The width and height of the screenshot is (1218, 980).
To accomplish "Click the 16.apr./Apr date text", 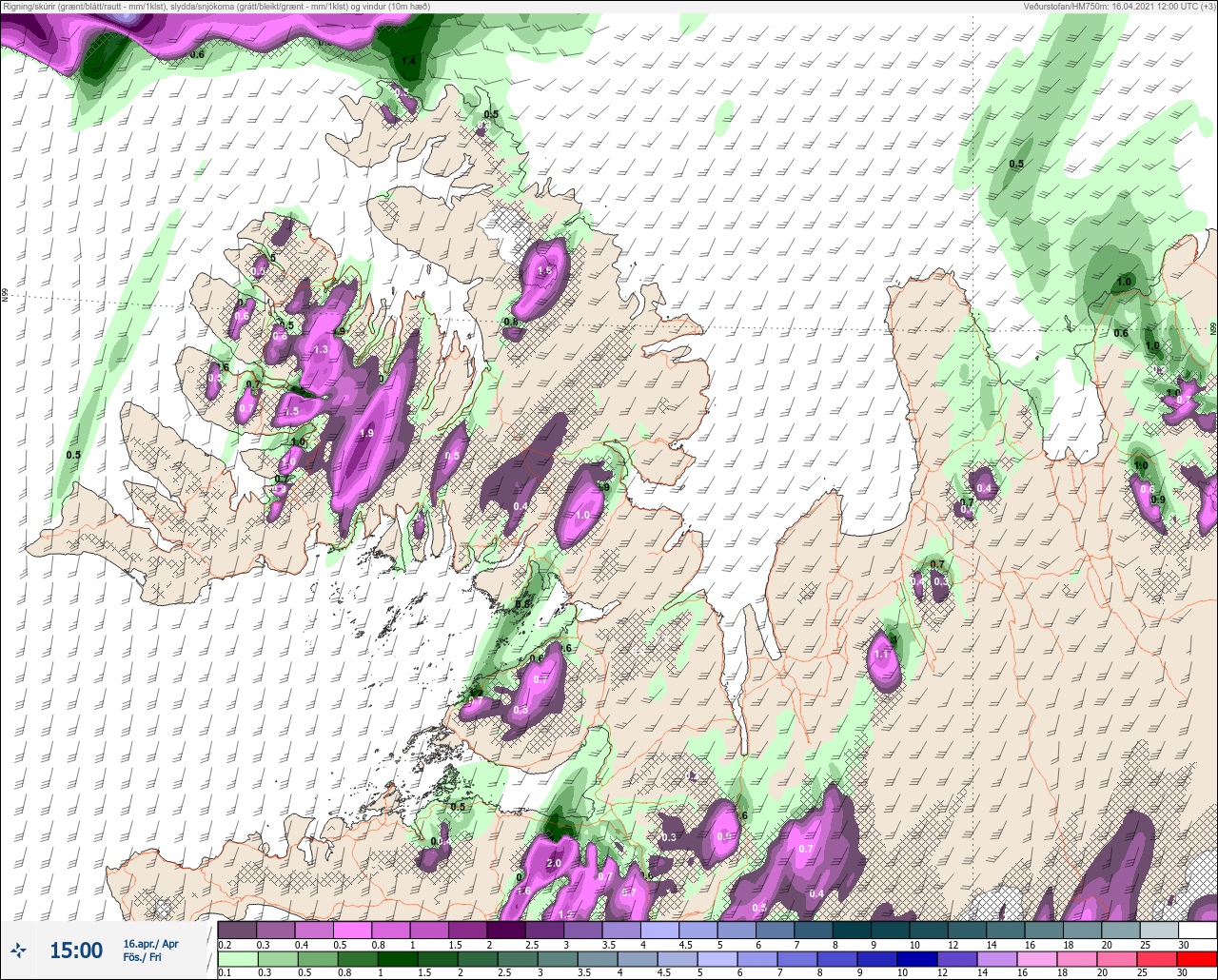I will [x=150, y=943].
